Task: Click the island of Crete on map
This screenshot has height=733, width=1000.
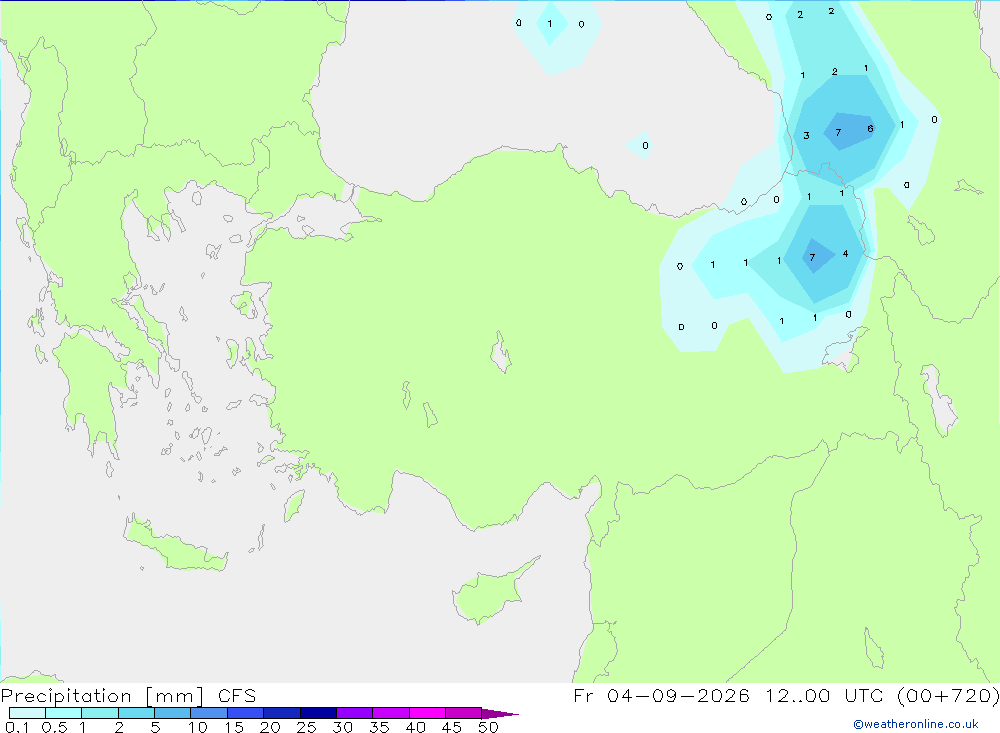Action: (x=175, y=544)
